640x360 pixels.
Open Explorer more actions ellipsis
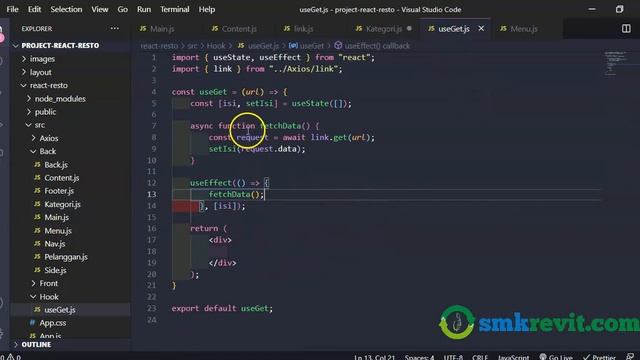point(115,29)
